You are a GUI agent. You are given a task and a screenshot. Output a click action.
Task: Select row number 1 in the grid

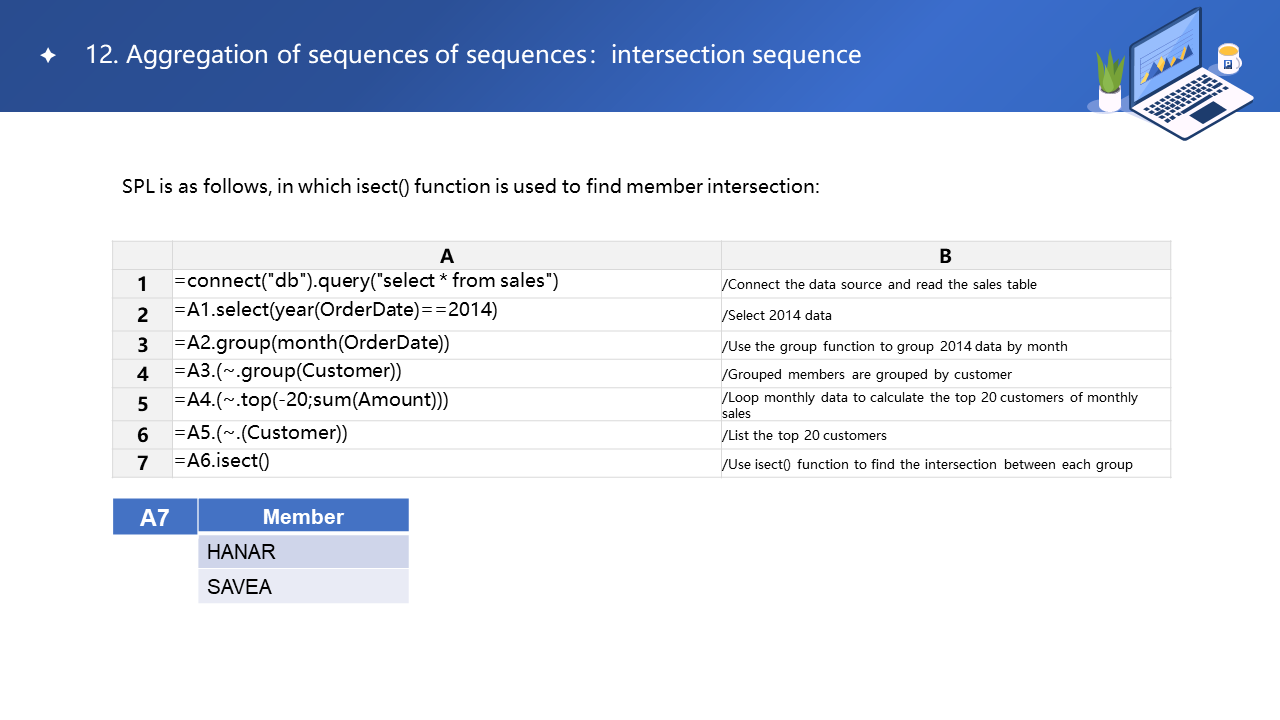click(142, 284)
